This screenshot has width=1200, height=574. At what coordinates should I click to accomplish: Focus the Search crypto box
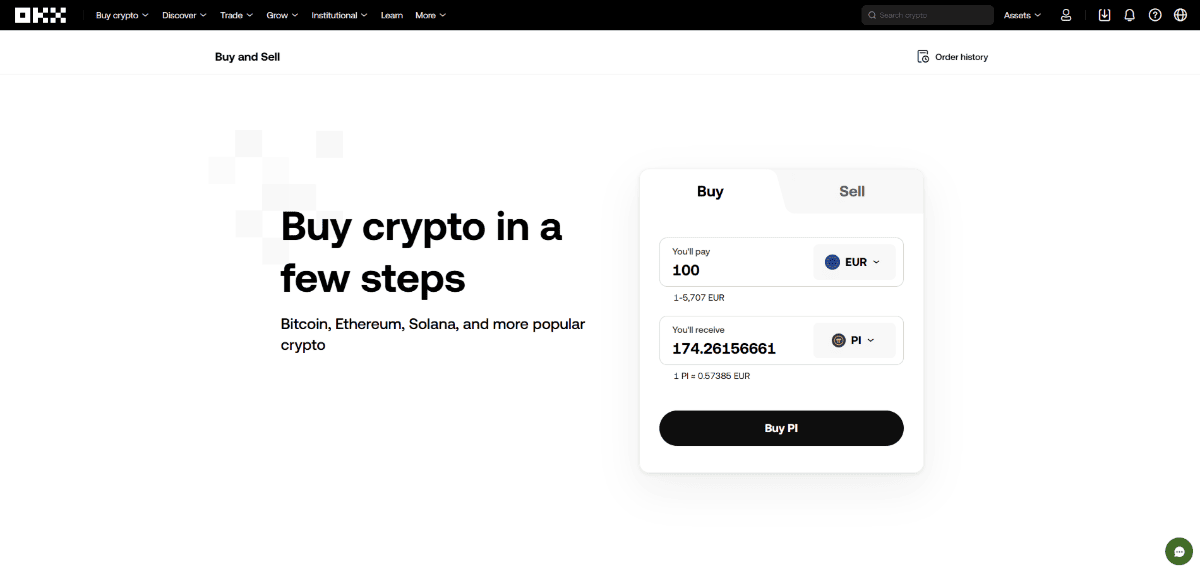point(927,15)
